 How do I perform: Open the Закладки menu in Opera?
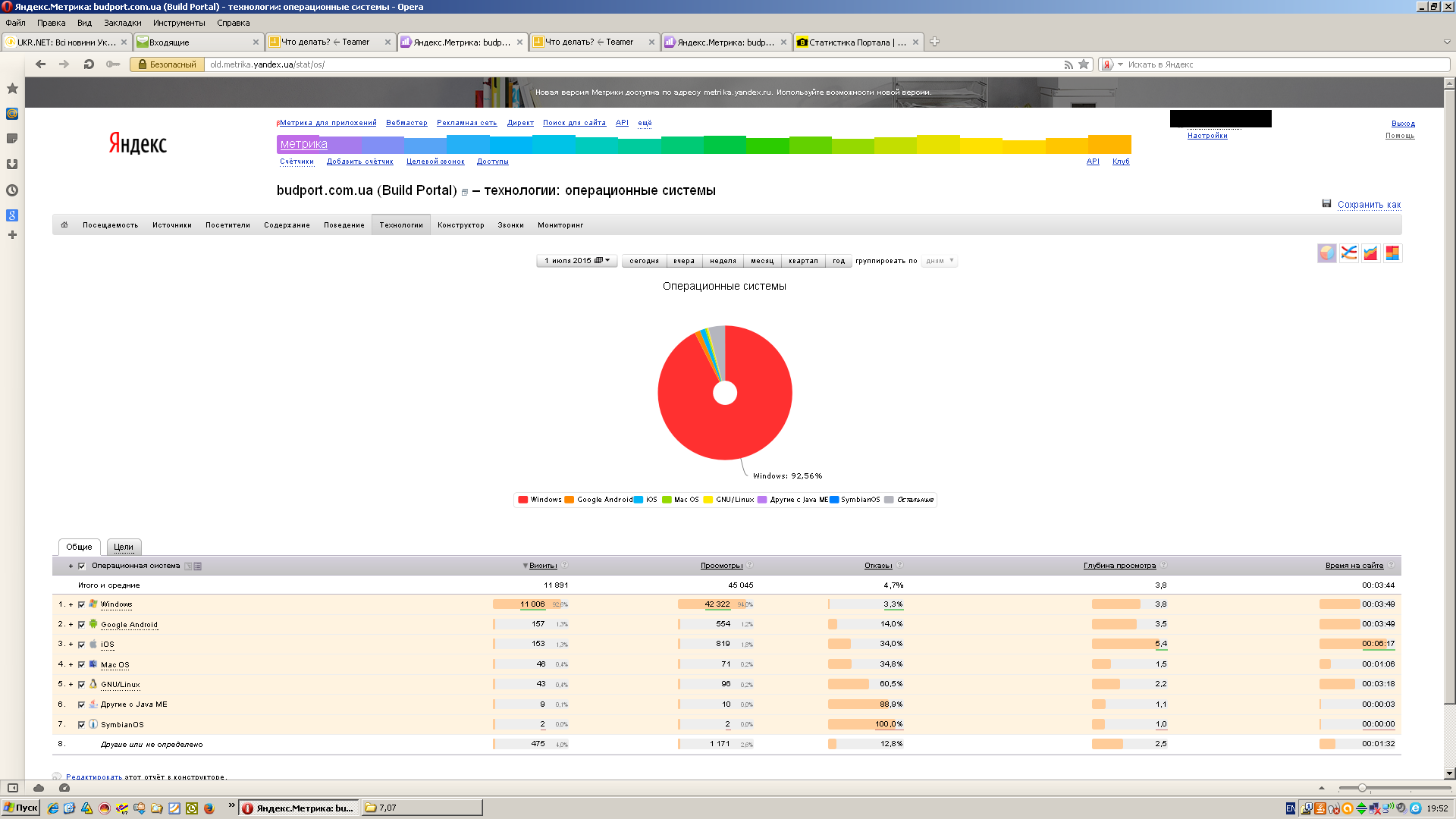123,23
